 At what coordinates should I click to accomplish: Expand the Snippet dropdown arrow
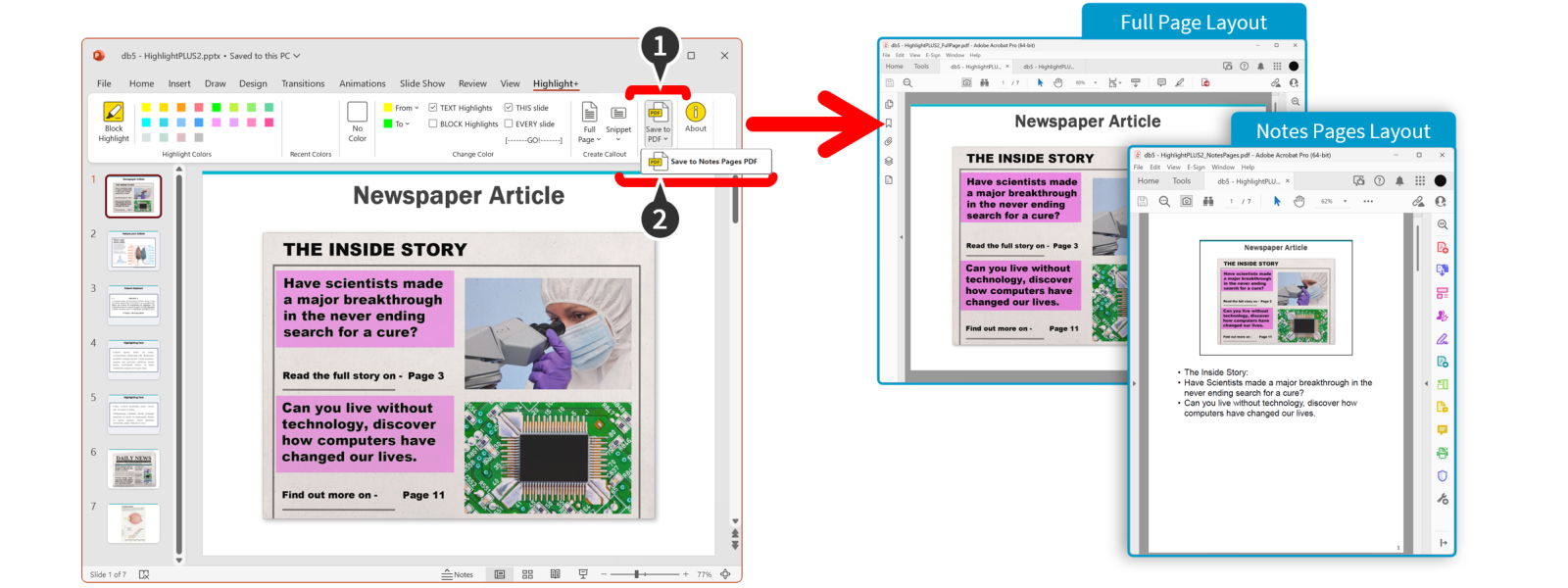click(618, 139)
